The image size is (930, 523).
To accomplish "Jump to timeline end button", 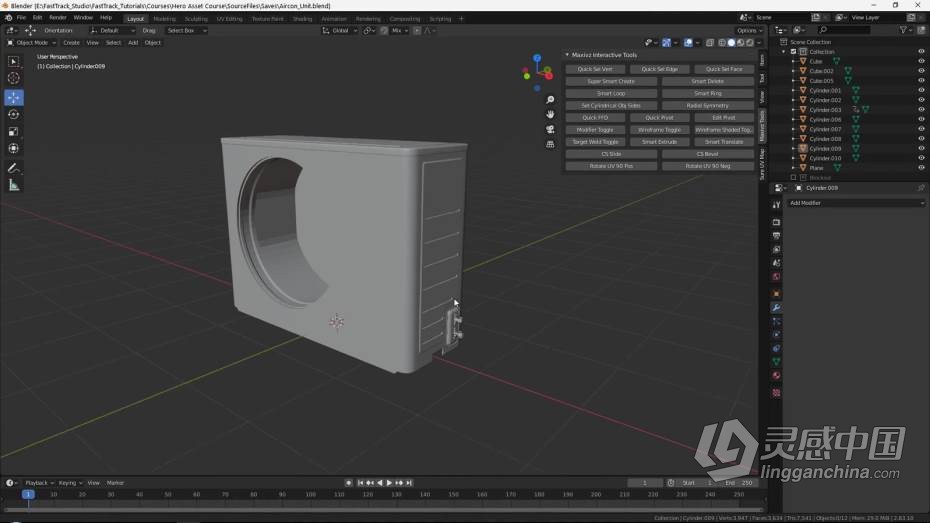I will (x=409, y=483).
